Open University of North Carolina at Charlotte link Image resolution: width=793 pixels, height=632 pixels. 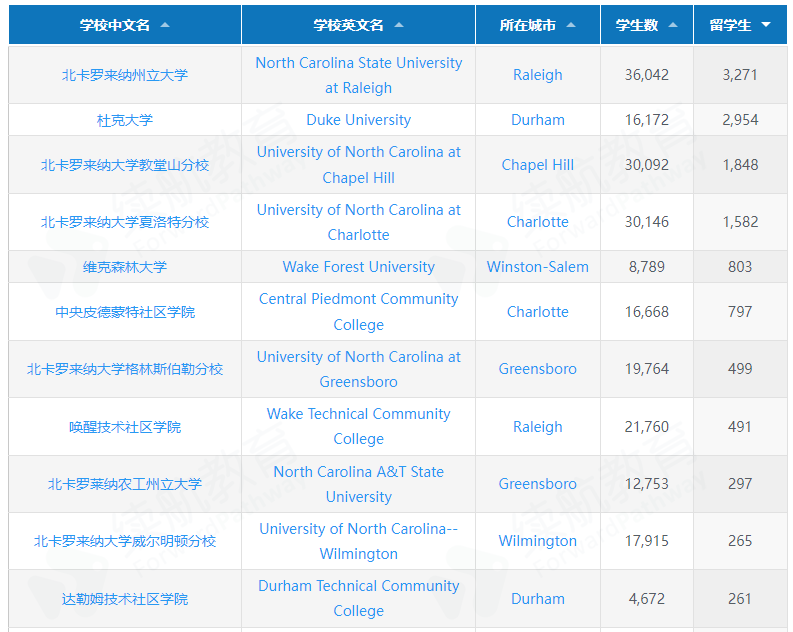[x=359, y=222]
